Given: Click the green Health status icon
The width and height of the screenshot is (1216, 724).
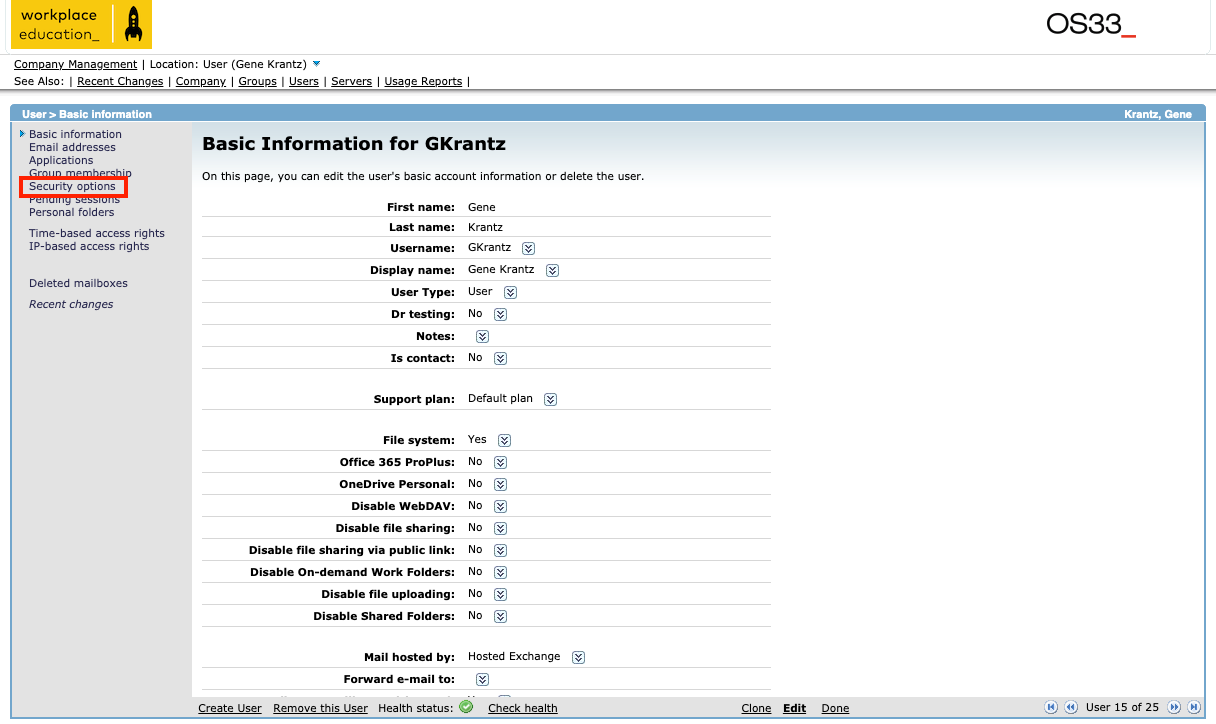Looking at the screenshot, I should coord(466,707).
